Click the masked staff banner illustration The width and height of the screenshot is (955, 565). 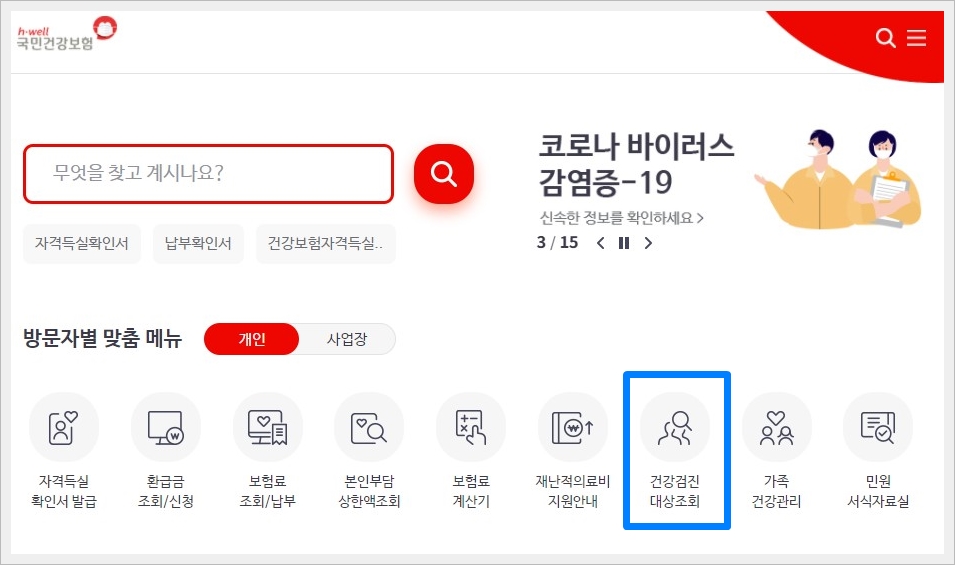(x=838, y=178)
